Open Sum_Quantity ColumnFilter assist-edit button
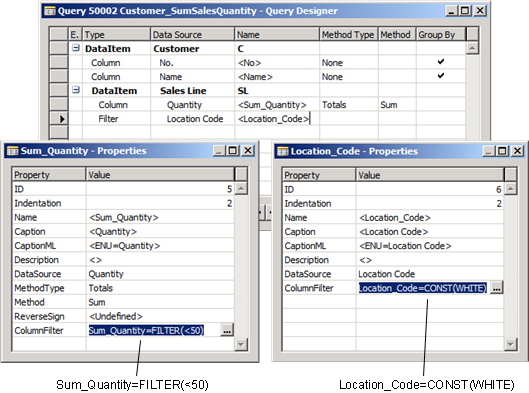 tap(227, 330)
